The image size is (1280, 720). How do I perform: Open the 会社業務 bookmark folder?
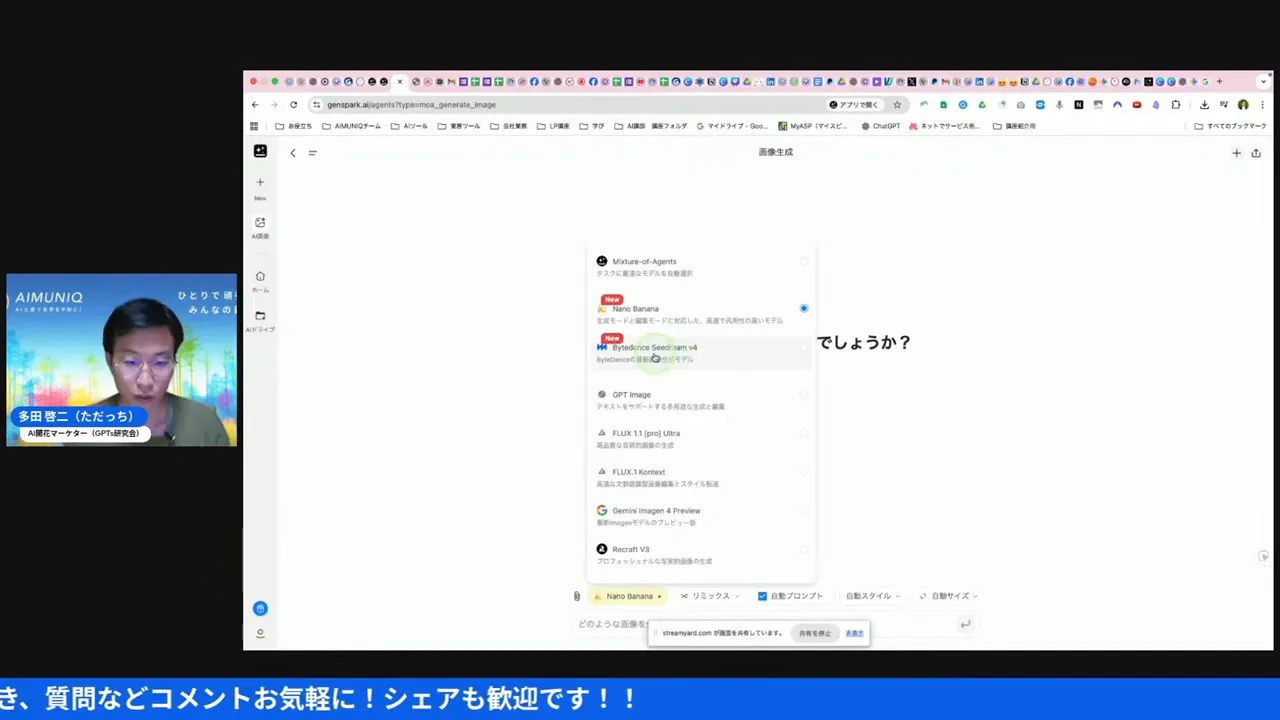tap(509, 126)
